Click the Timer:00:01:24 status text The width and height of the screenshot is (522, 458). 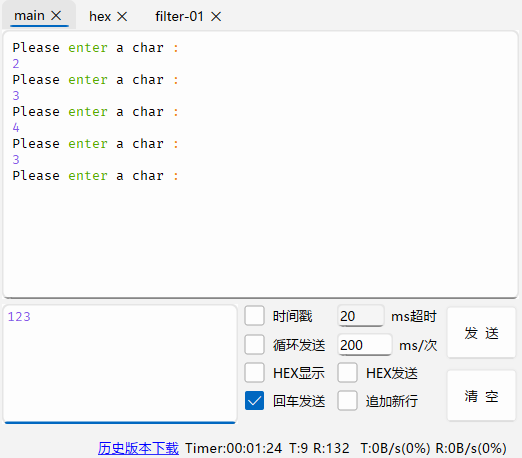[x=234, y=448]
